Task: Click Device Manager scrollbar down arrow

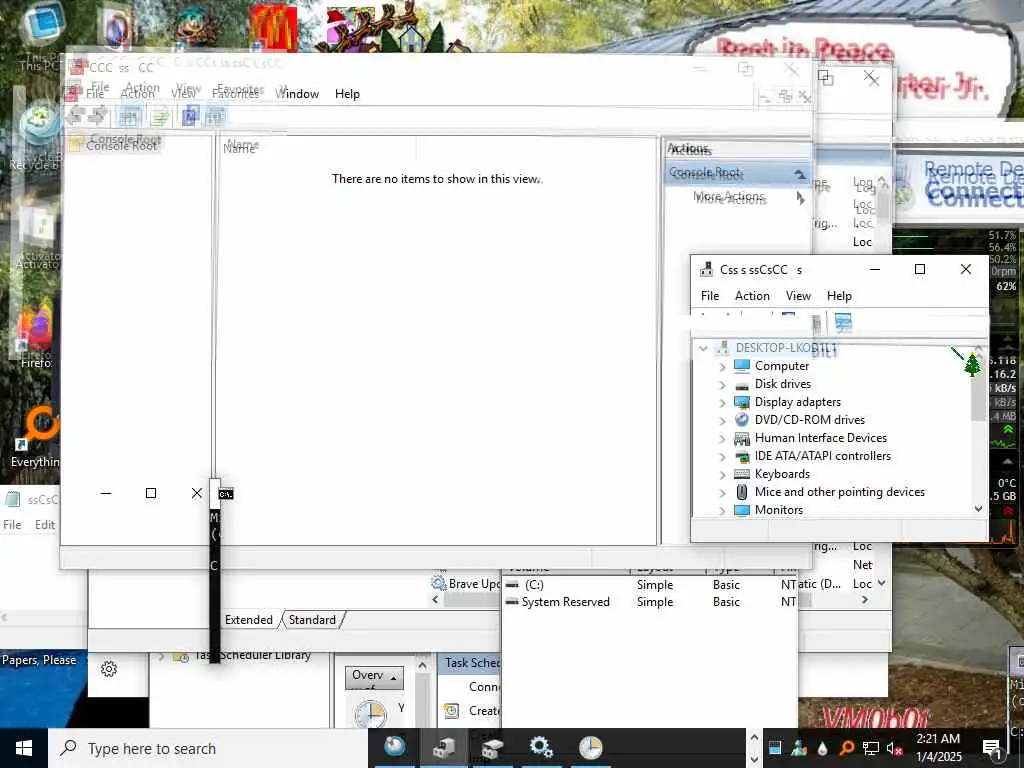Action: (978, 509)
